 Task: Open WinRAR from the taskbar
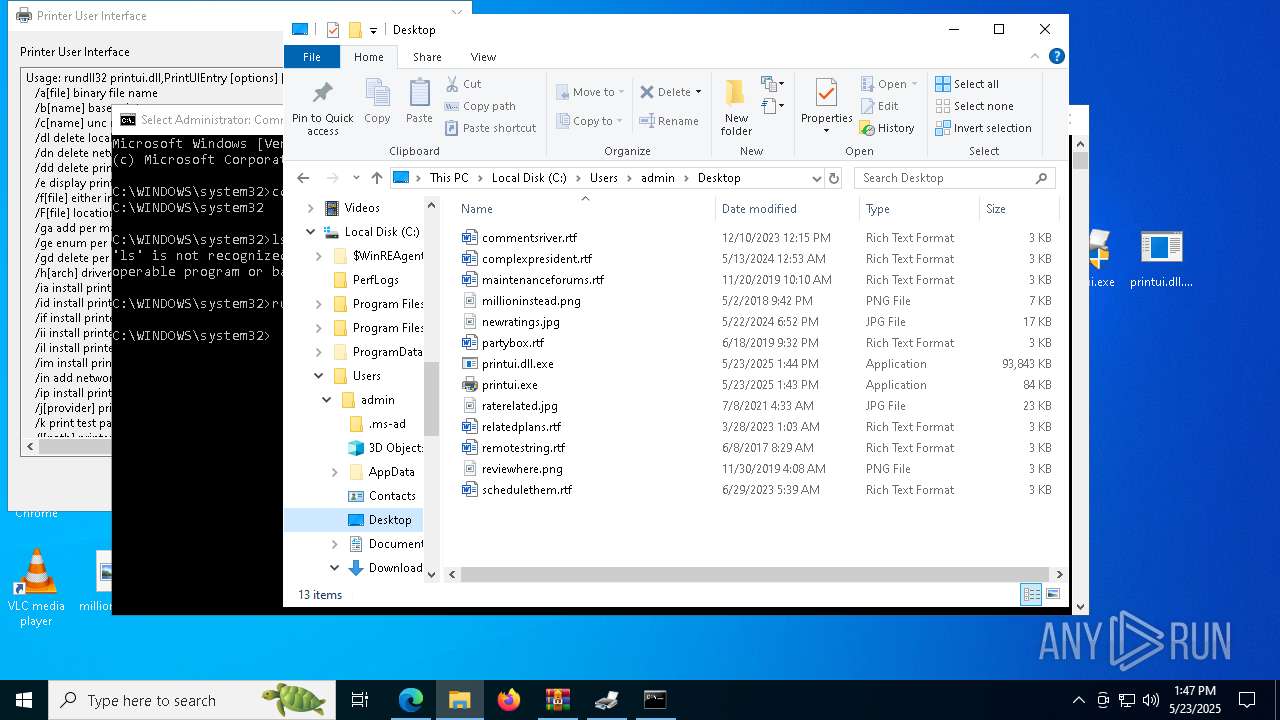point(557,700)
